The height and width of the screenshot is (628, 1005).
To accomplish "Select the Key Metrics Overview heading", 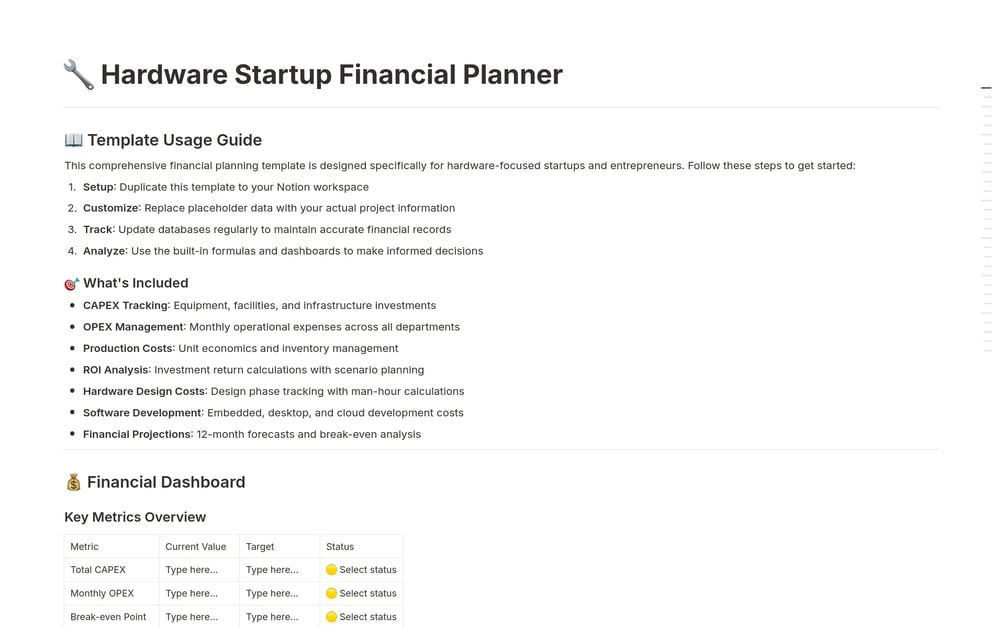I will coord(135,517).
